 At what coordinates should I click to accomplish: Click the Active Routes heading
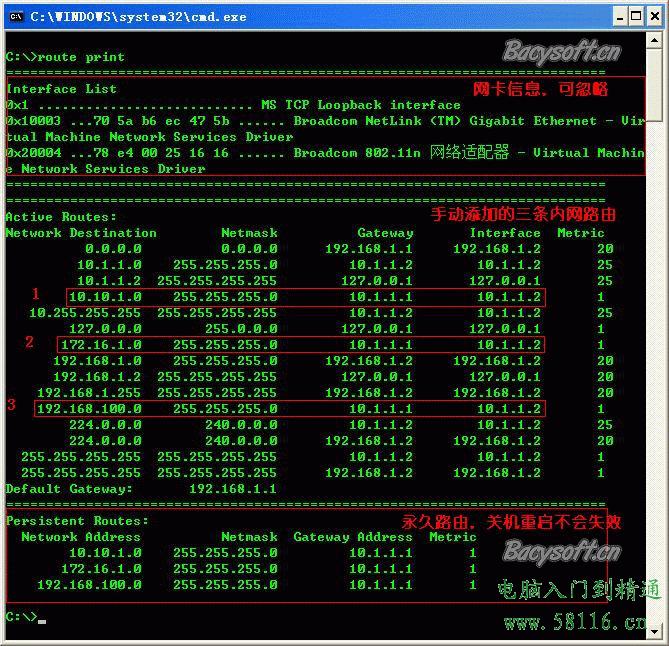[61, 217]
